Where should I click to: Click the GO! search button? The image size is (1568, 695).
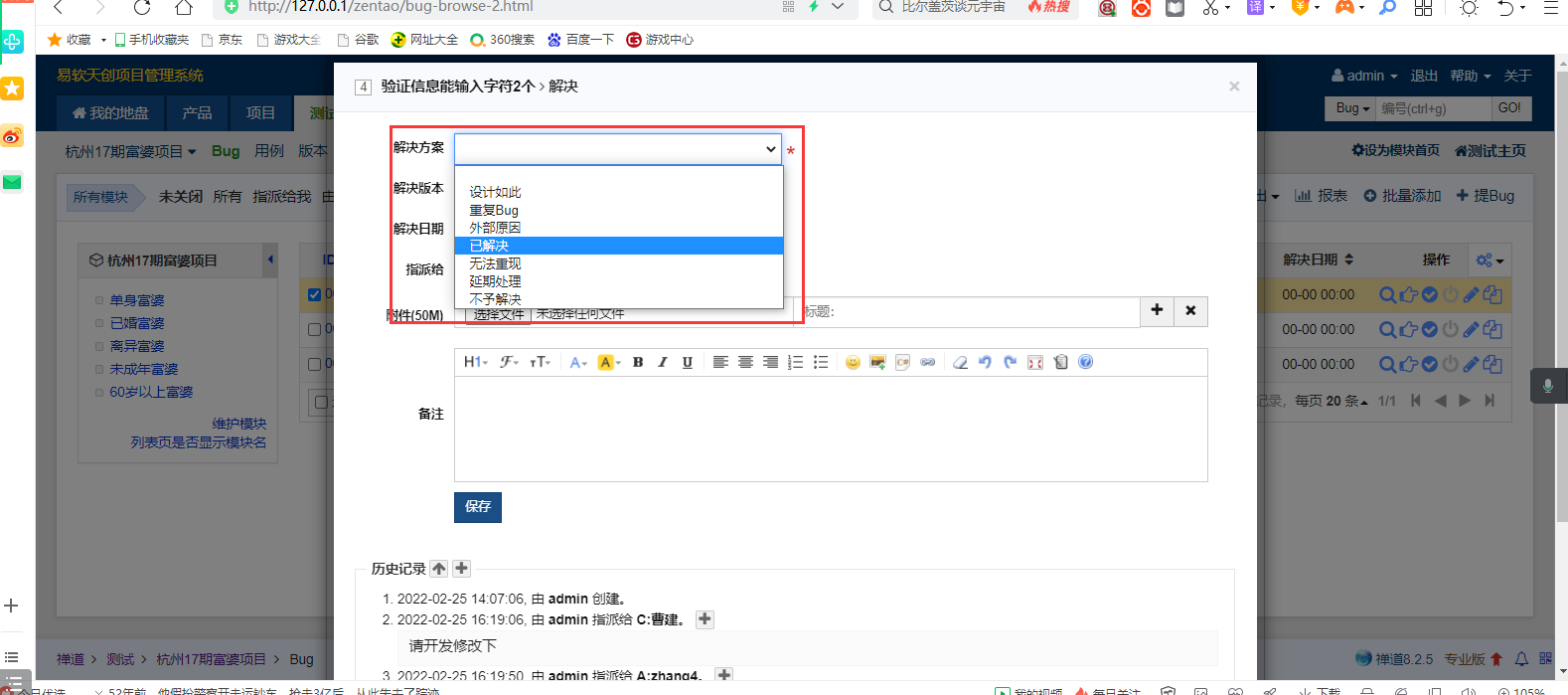click(x=1510, y=108)
